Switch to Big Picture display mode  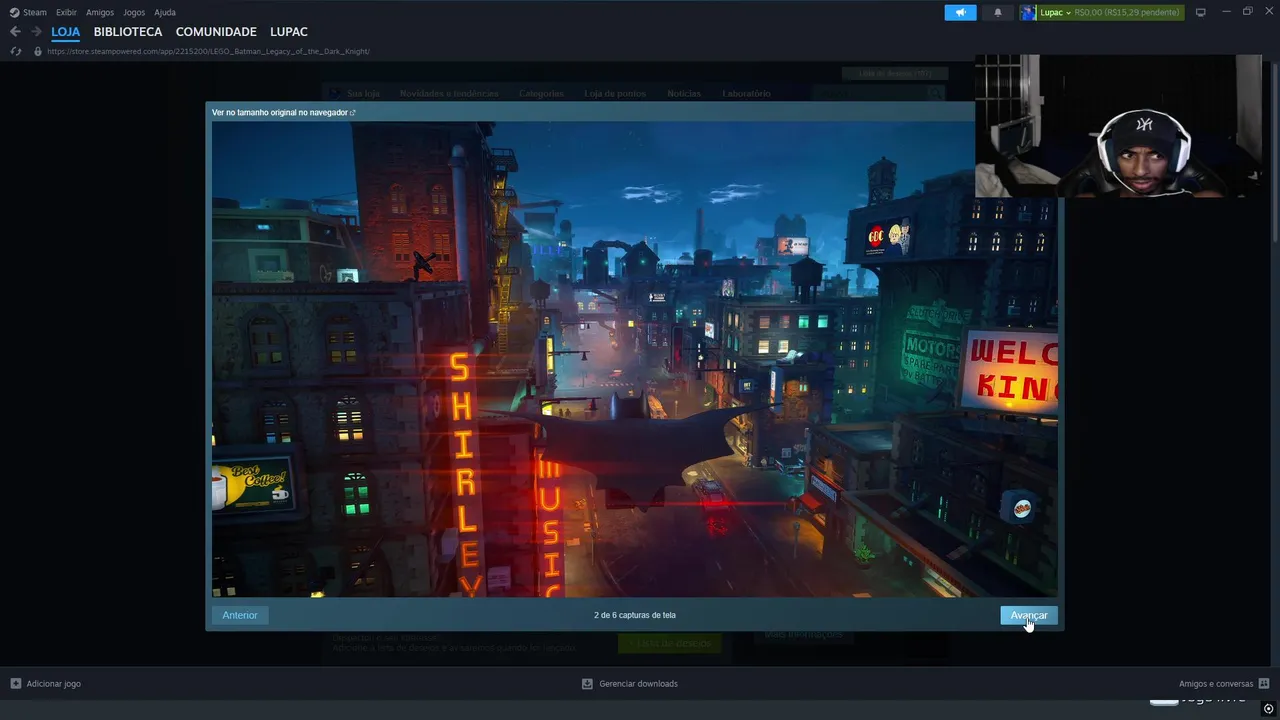coord(1200,12)
